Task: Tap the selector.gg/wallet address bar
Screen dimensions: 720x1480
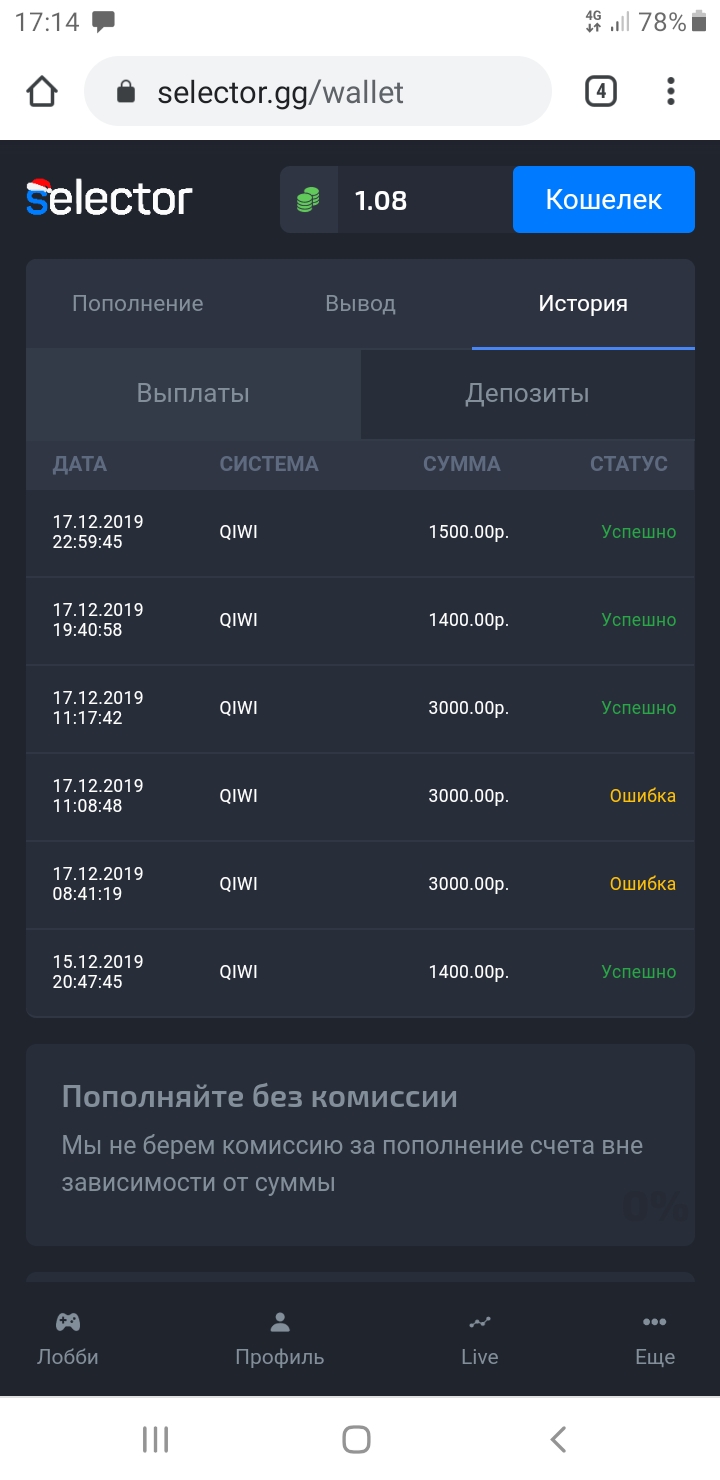Action: point(318,93)
